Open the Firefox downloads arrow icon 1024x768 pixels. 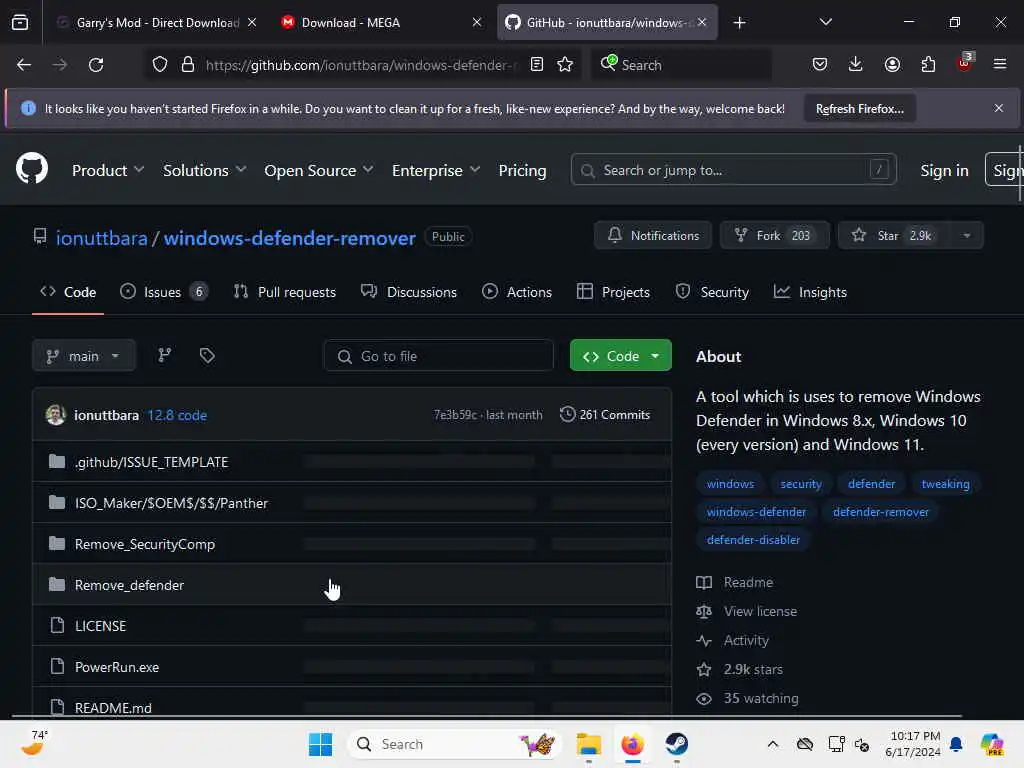click(x=856, y=64)
